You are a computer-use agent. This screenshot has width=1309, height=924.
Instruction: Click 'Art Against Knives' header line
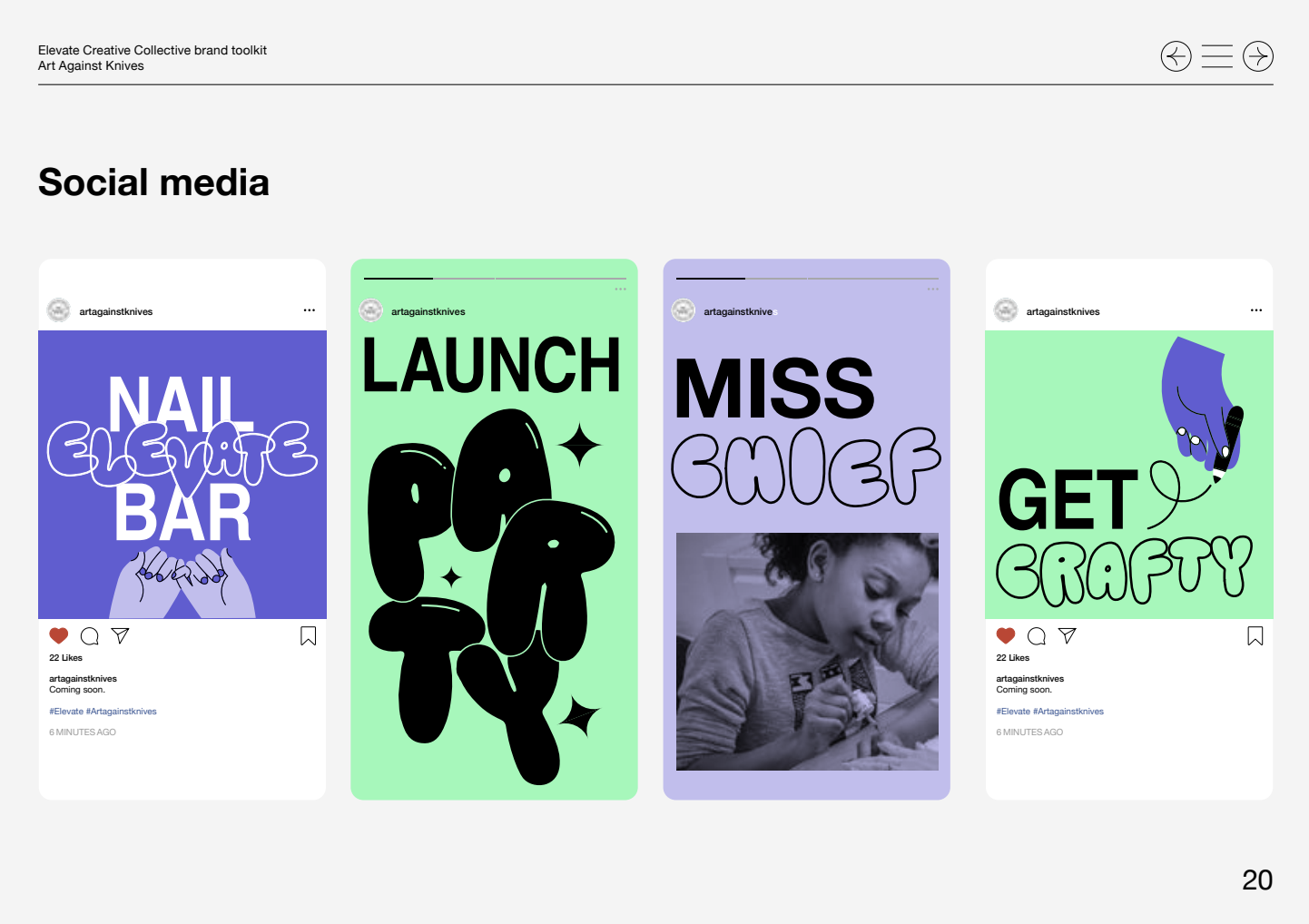pos(91,65)
